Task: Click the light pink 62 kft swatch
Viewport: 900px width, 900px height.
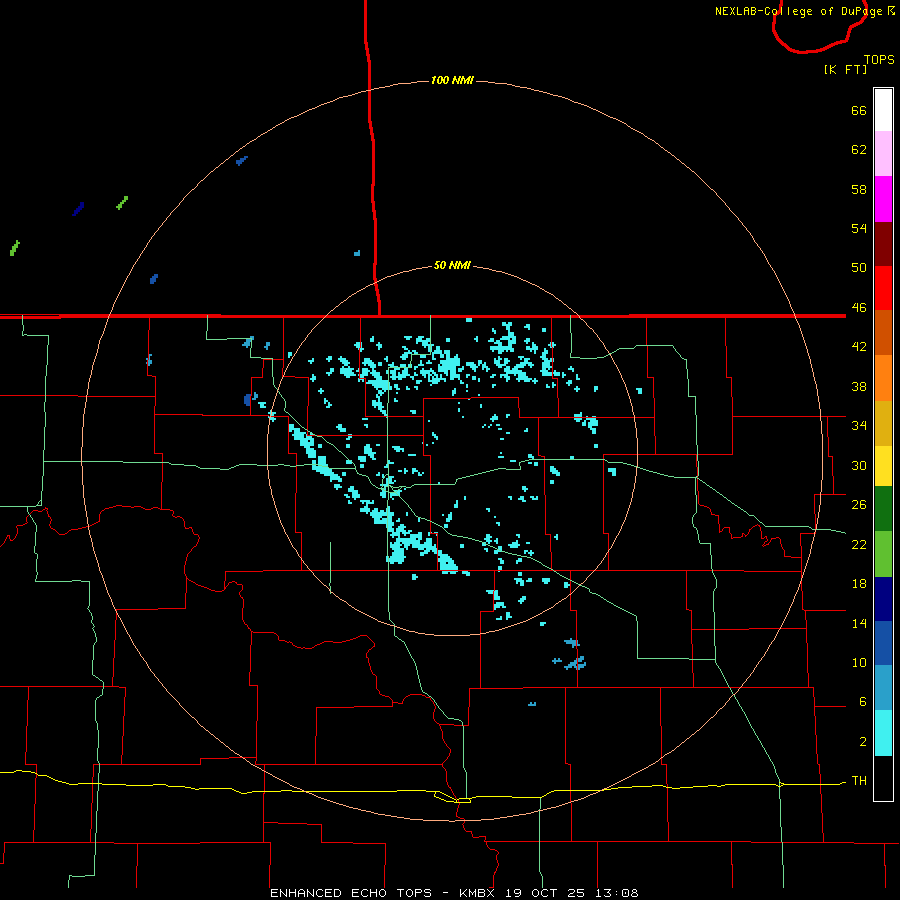Action: [883, 154]
